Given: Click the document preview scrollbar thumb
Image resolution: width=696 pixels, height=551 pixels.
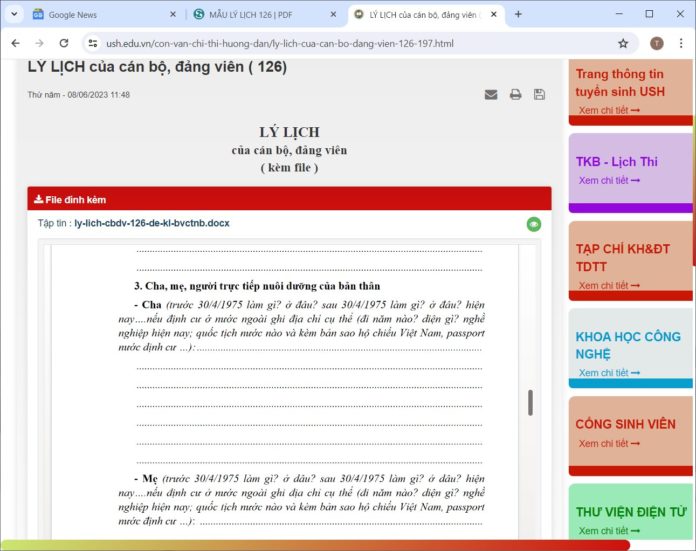Looking at the screenshot, I should click(x=530, y=403).
